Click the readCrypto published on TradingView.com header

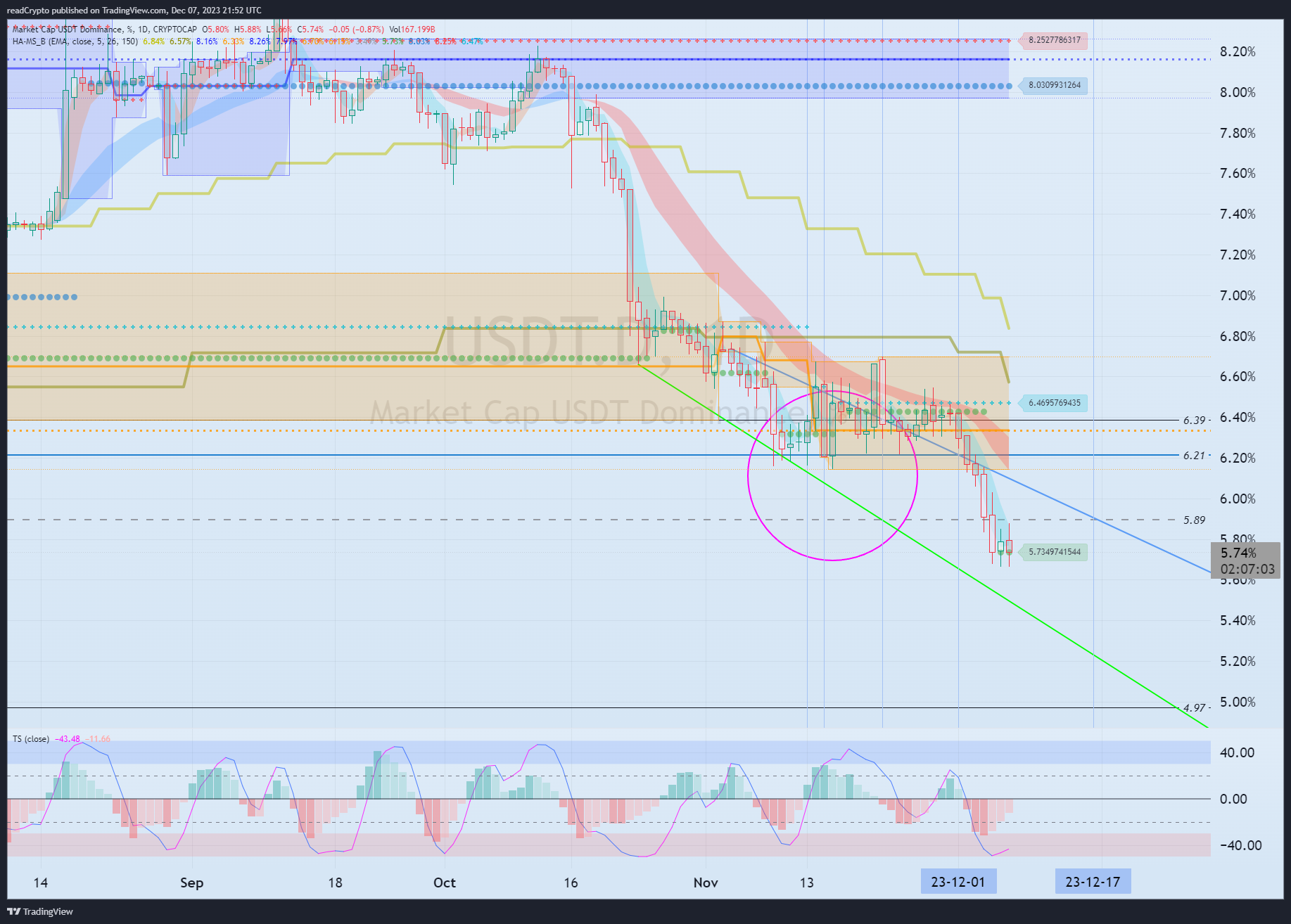coord(134,10)
